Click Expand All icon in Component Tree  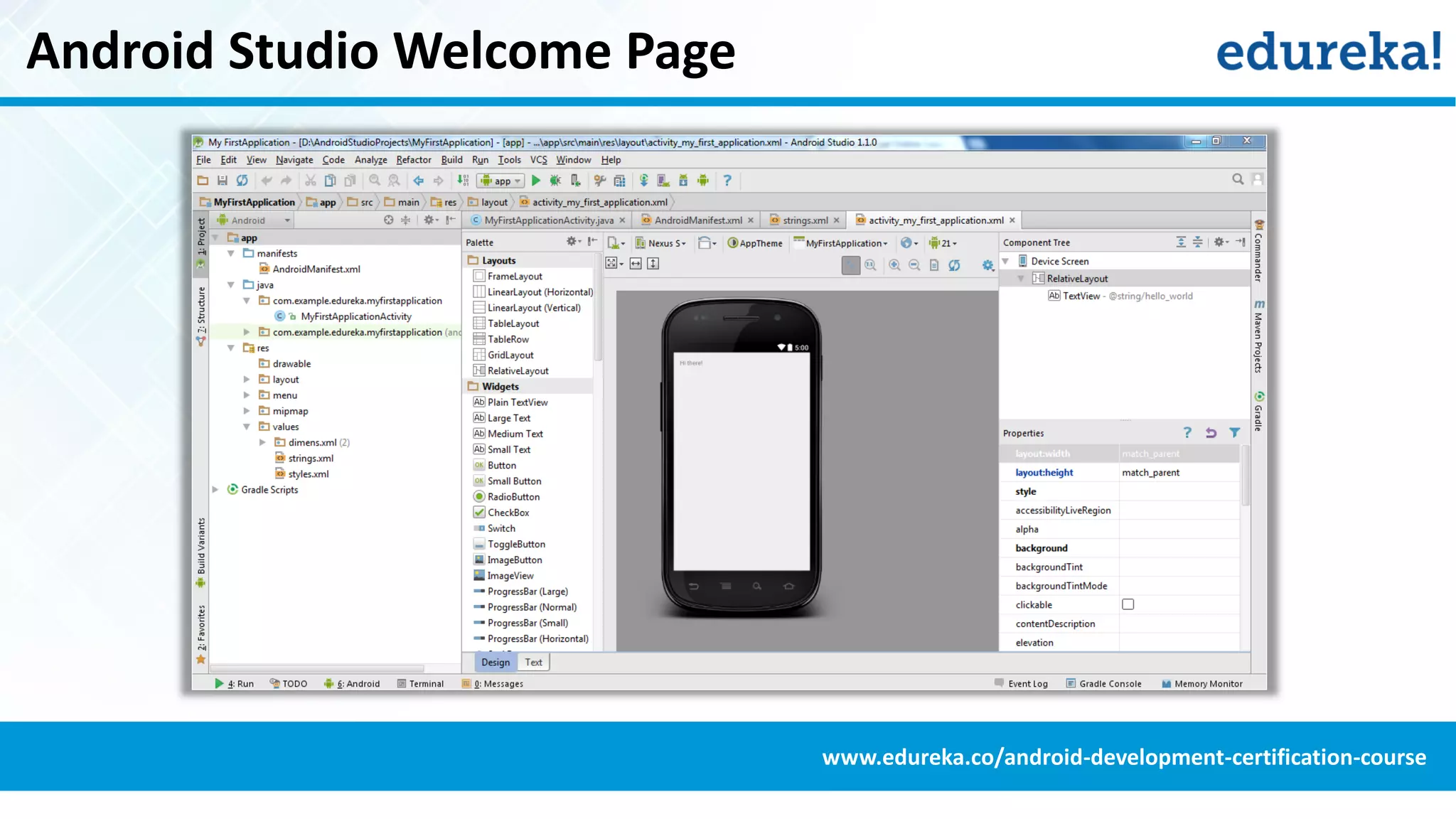[1181, 242]
